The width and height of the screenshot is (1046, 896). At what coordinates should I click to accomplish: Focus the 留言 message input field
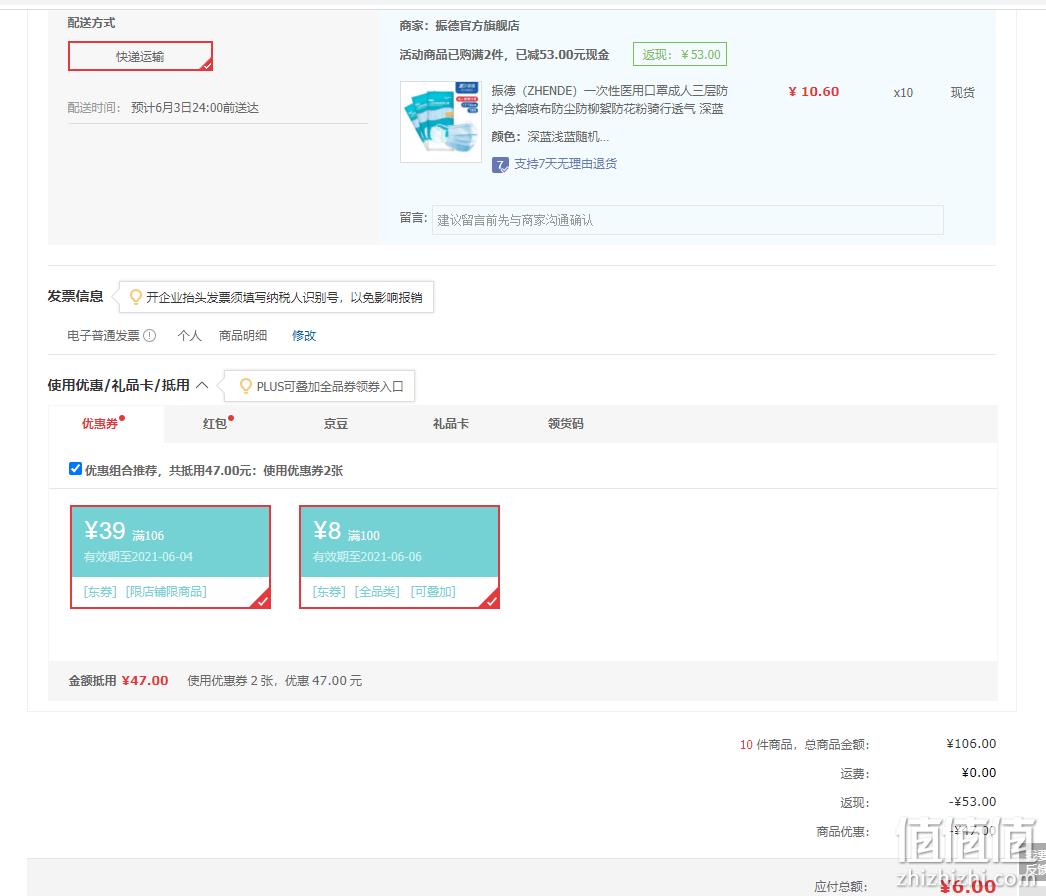pos(688,220)
